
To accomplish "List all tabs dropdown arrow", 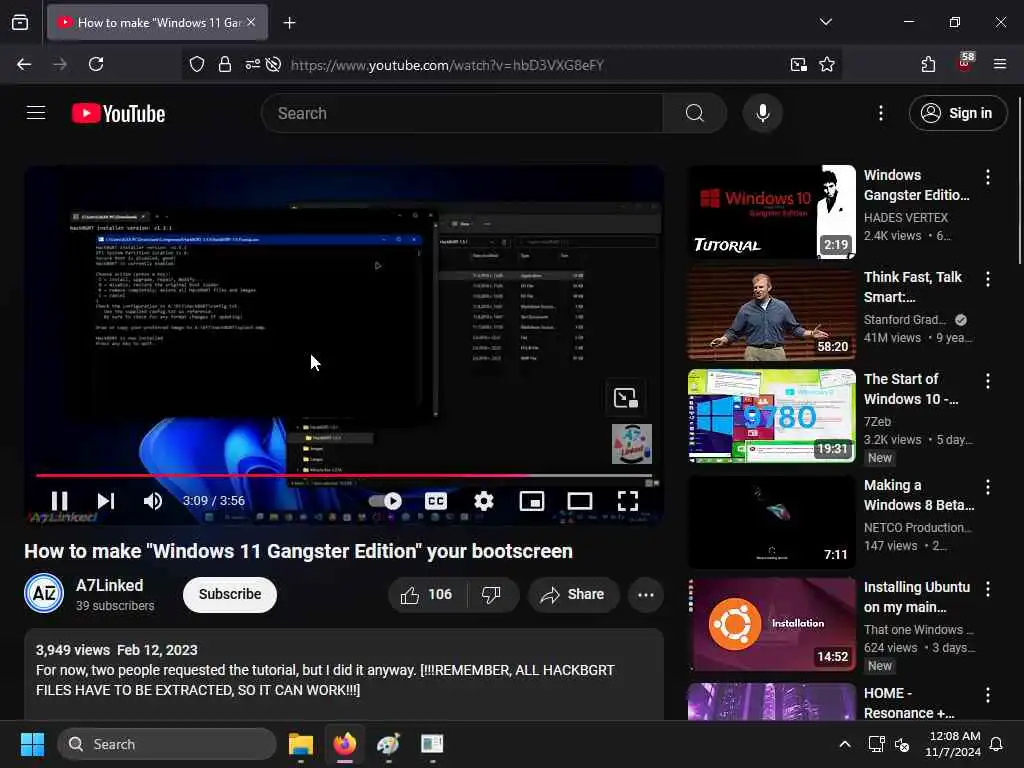I will pos(825,22).
